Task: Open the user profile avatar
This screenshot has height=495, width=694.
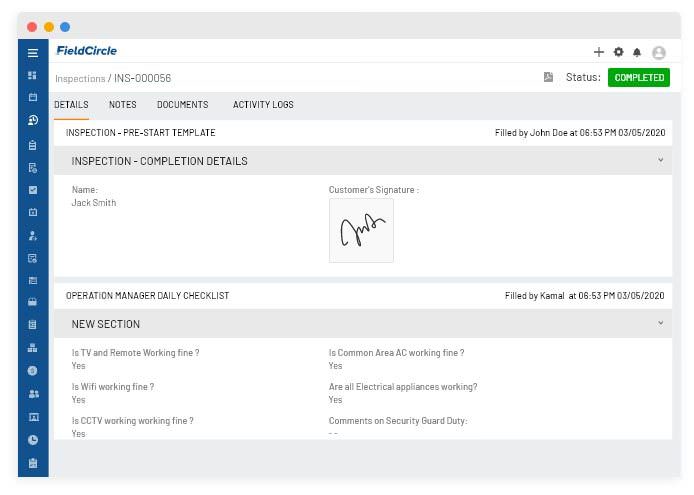Action: (659, 53)
